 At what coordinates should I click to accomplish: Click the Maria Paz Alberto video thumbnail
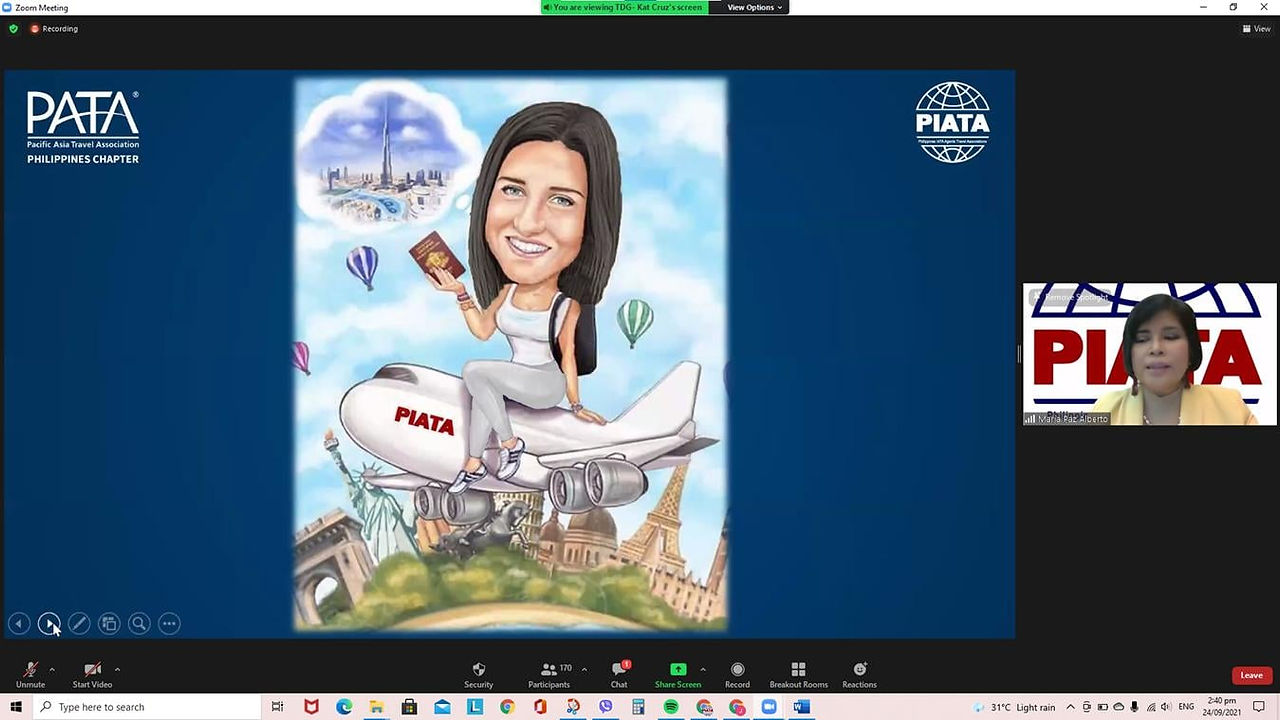(1150, 354)
